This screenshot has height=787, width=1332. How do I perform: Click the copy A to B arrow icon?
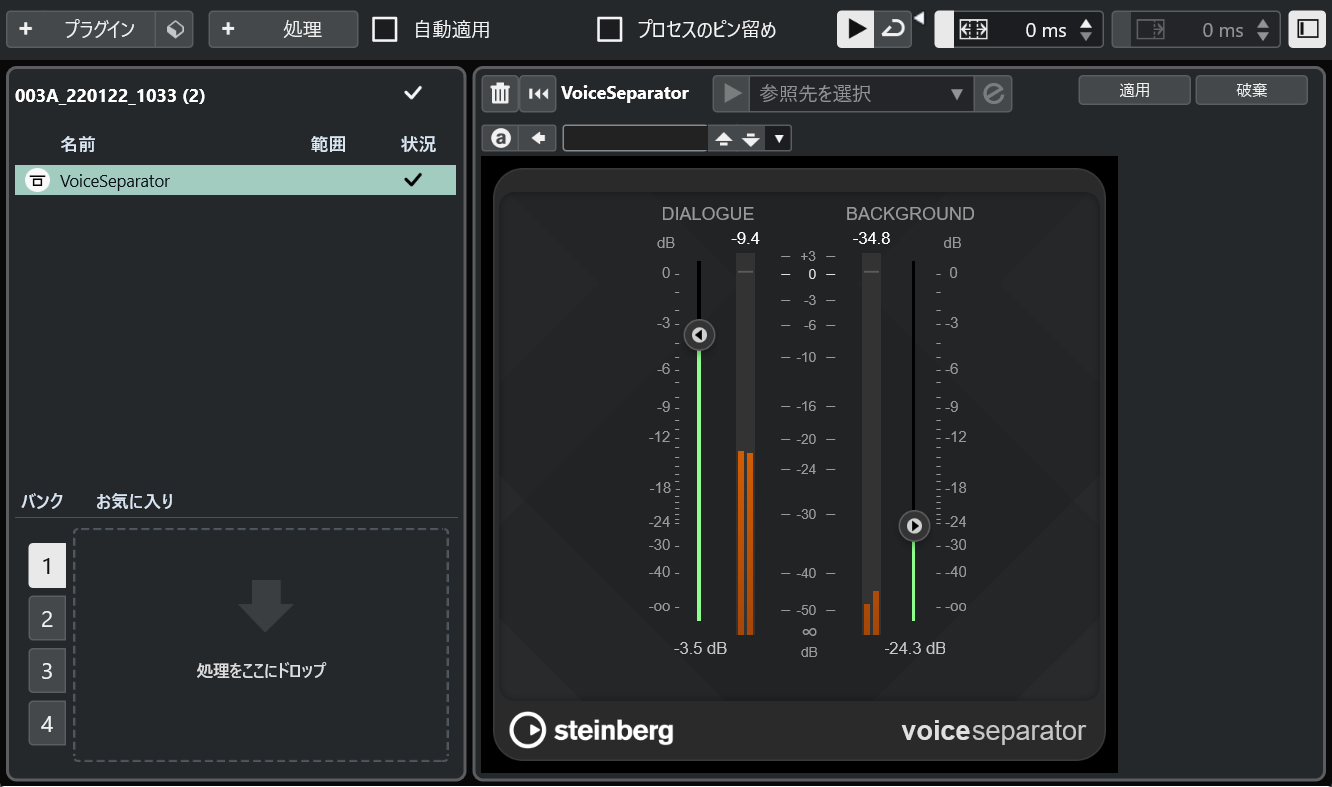point(538,138)
